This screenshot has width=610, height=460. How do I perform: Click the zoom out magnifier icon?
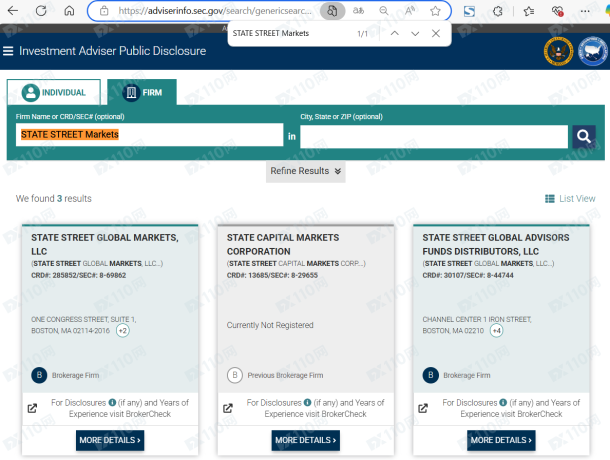click(384, 11)
